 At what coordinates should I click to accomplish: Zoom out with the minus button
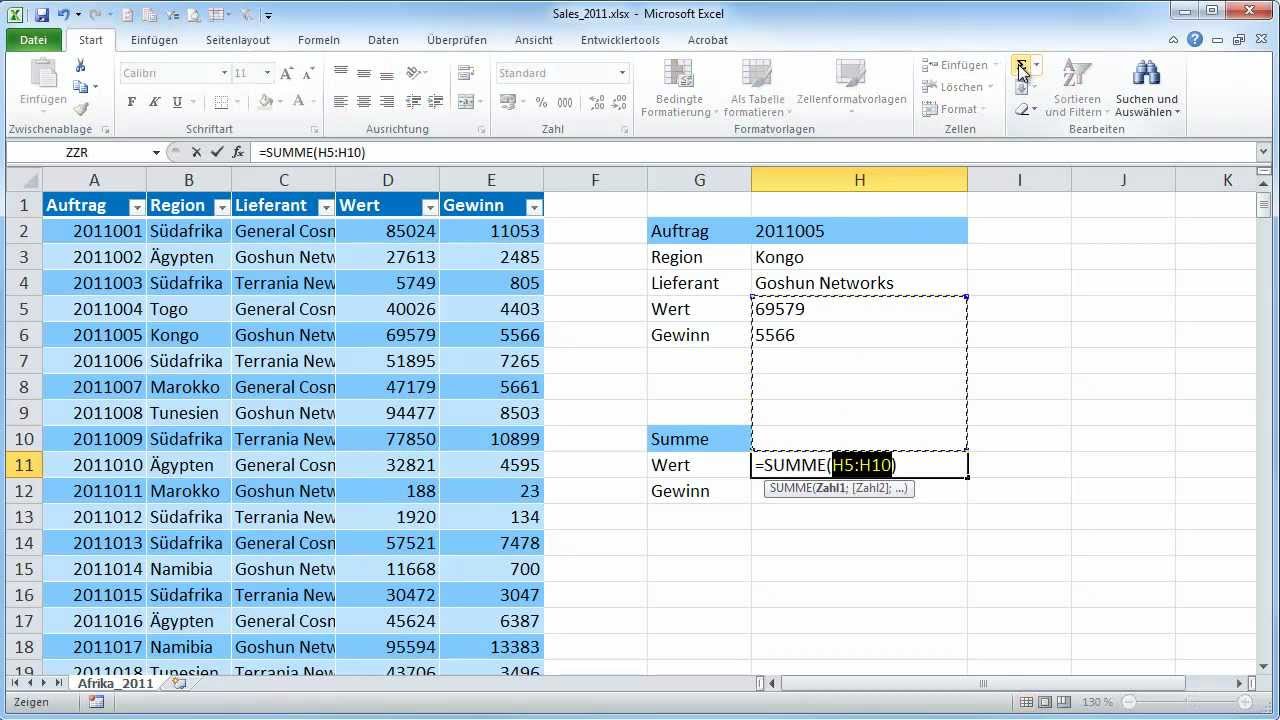click(x=1128, y=702)
